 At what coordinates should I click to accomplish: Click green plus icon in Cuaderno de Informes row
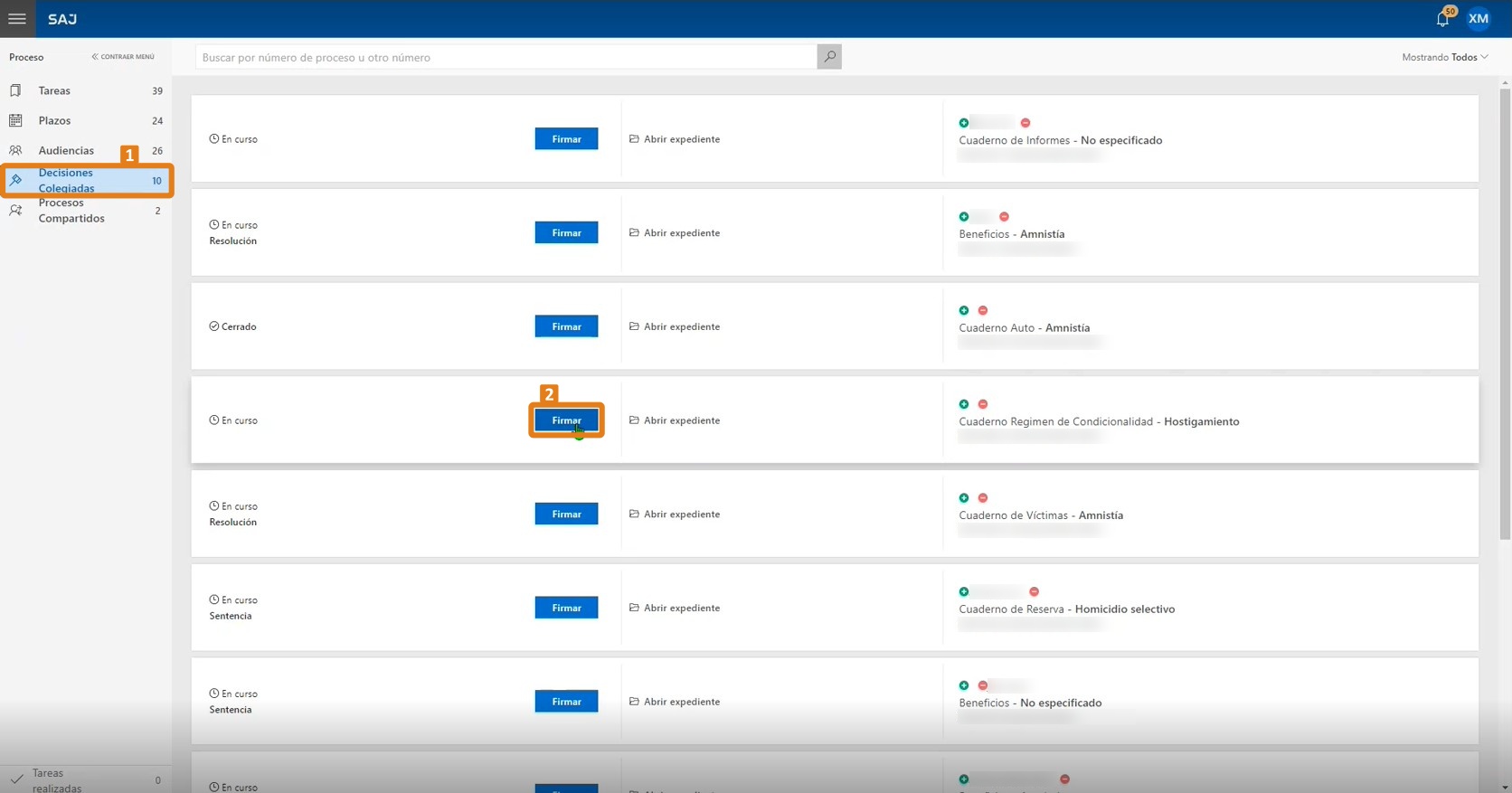click(964, 123)
